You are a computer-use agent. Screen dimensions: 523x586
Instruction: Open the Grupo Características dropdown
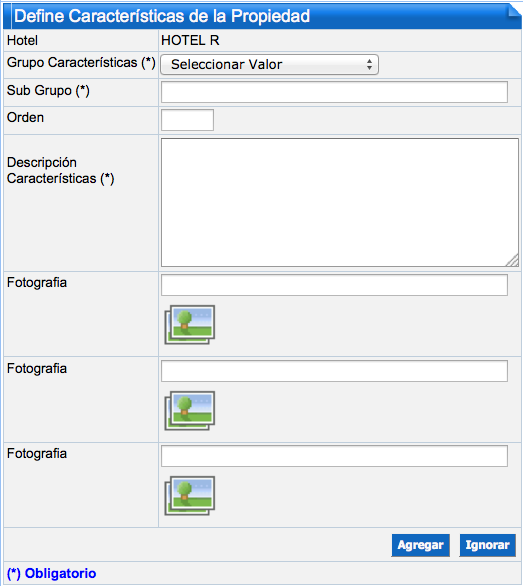(x=269, y=64)
